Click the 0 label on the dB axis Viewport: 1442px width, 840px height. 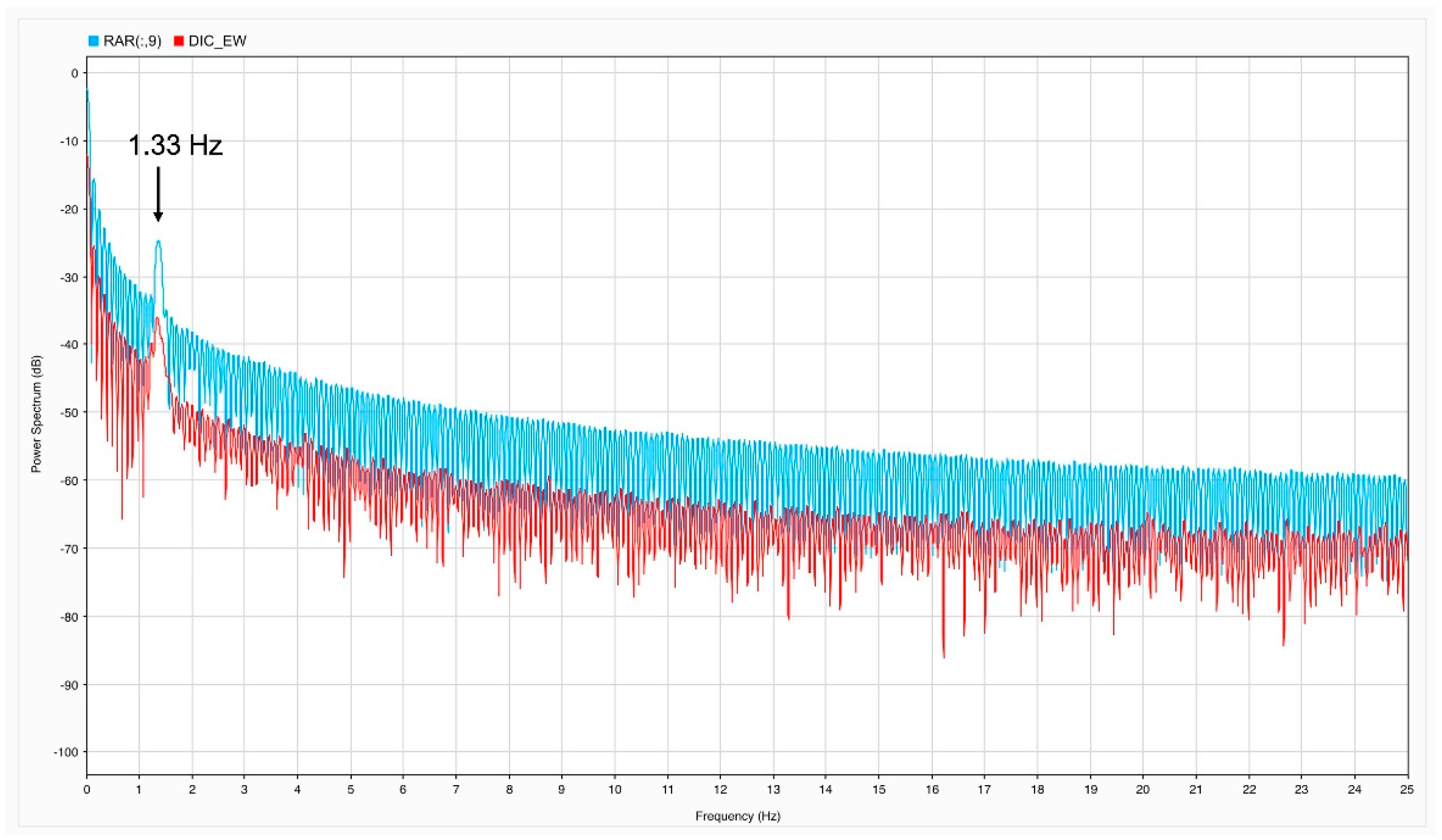(x=74, y=73)
